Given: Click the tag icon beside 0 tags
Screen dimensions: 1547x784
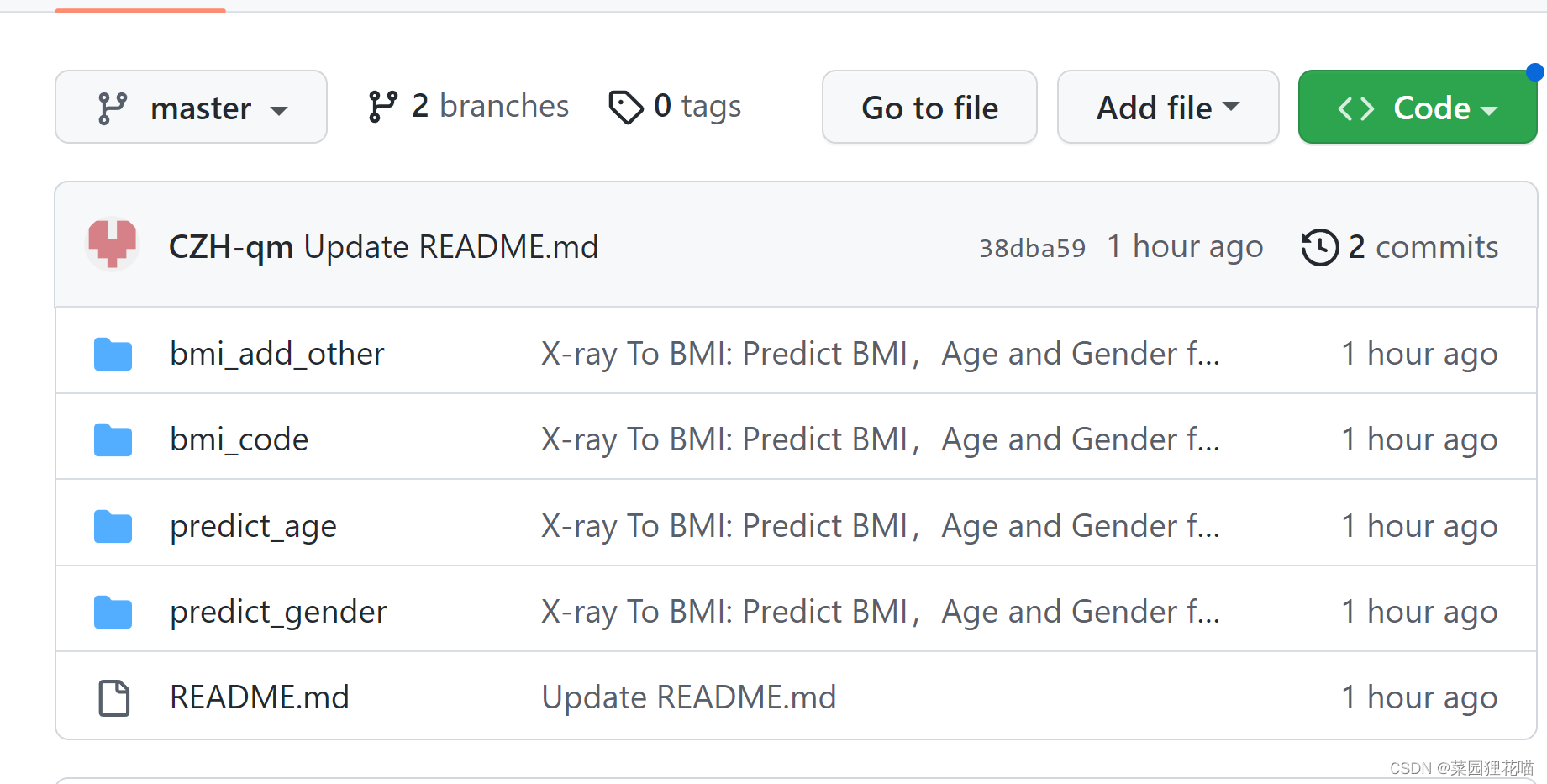Looking at the screenshot, I should pyautogui.click(x=626, y=108).
